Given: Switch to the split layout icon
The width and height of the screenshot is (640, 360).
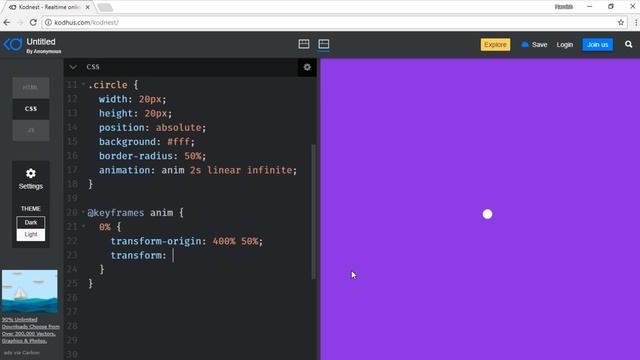Looking at the screenshot, I should 304,44.
